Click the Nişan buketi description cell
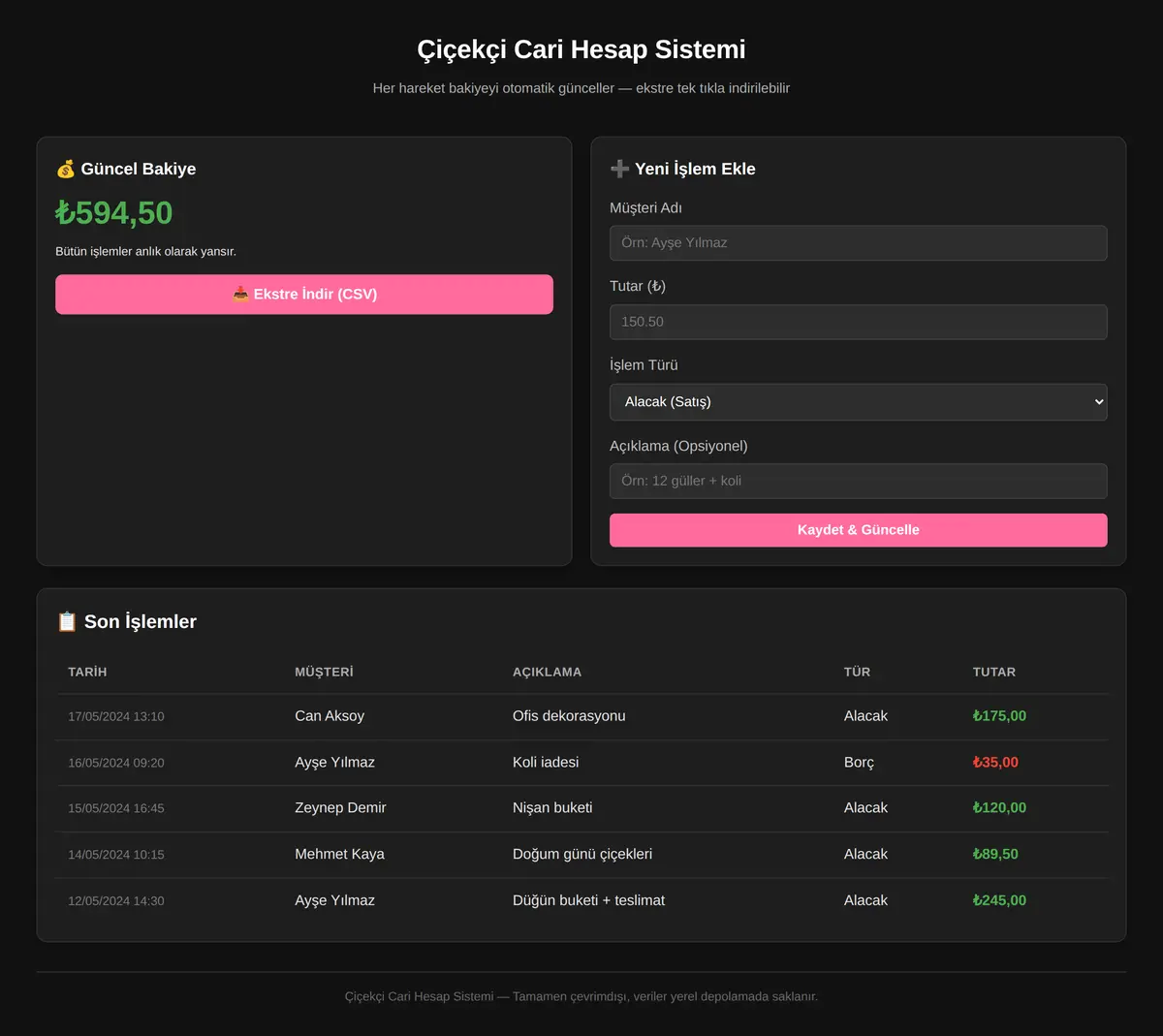Screen dimensions: 1163x1036 [x=552, y=808]
